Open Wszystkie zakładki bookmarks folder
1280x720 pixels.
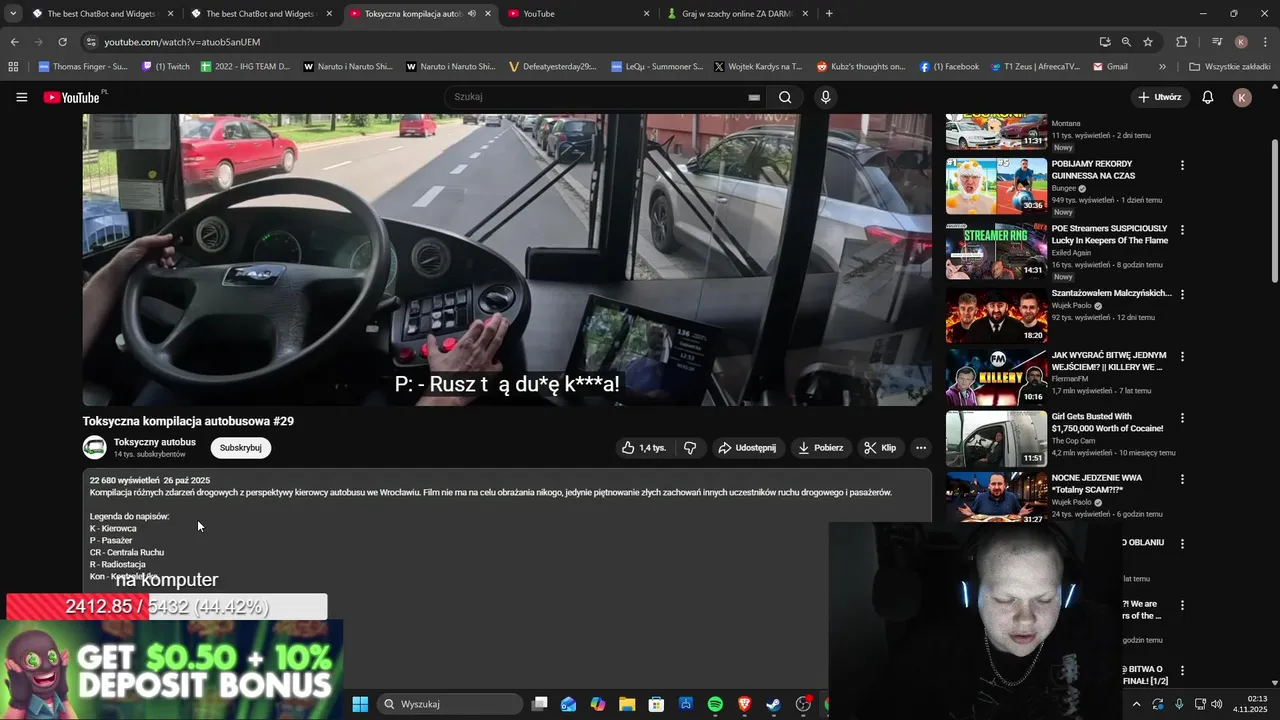pos(1229,67)
